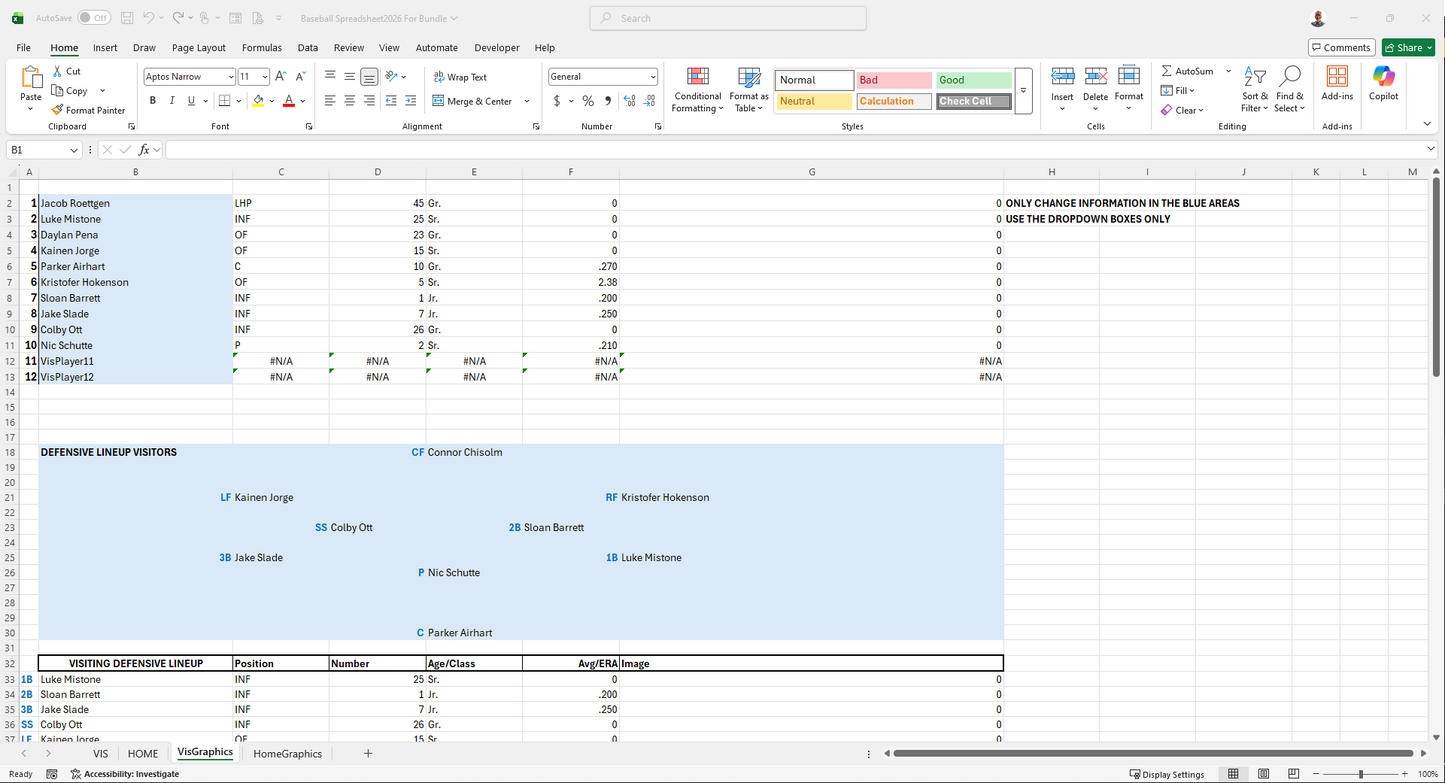Click in the Search box

click(728, 18)
